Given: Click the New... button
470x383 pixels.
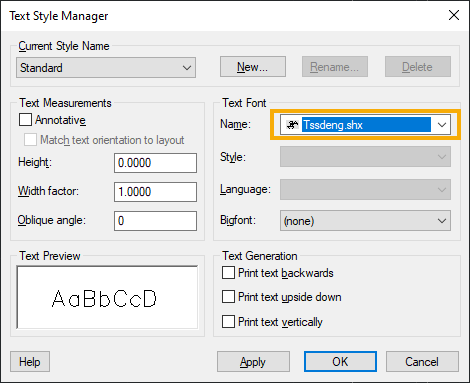Looking at the screenshot, I should click(x=253, y=67).
